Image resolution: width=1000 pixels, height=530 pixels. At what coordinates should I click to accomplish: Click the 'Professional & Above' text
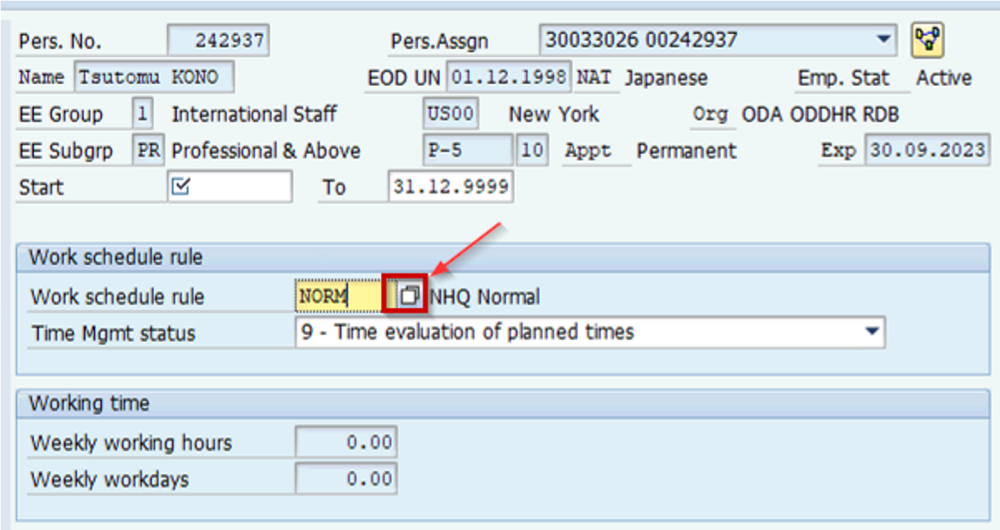click(x=266, y=151)
